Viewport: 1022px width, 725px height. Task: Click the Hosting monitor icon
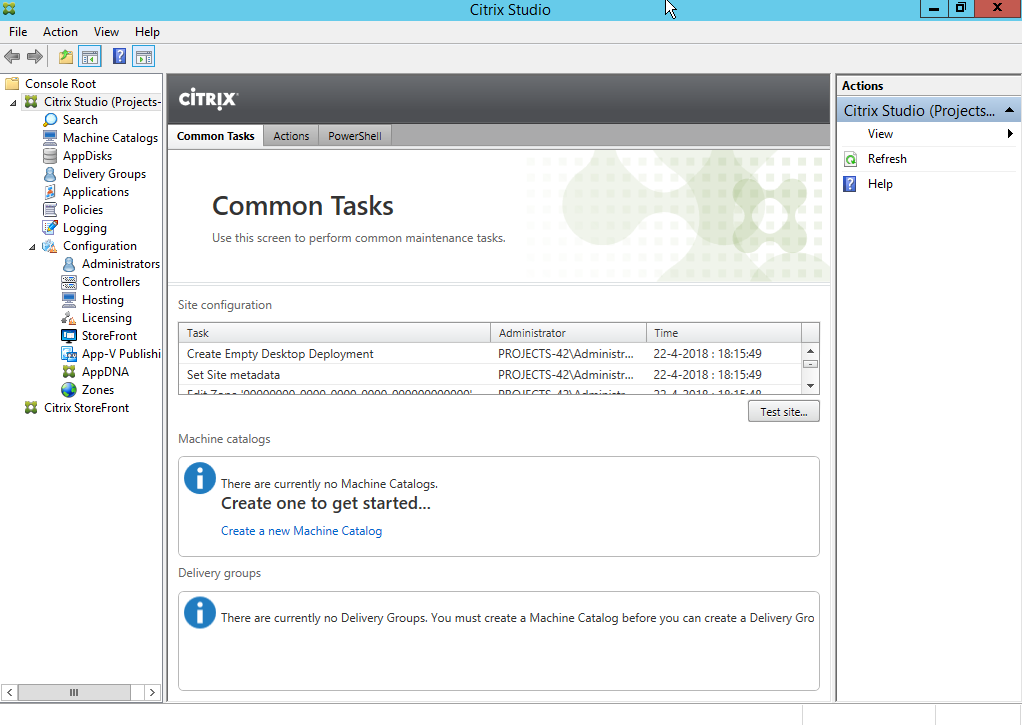click(68, 300)
